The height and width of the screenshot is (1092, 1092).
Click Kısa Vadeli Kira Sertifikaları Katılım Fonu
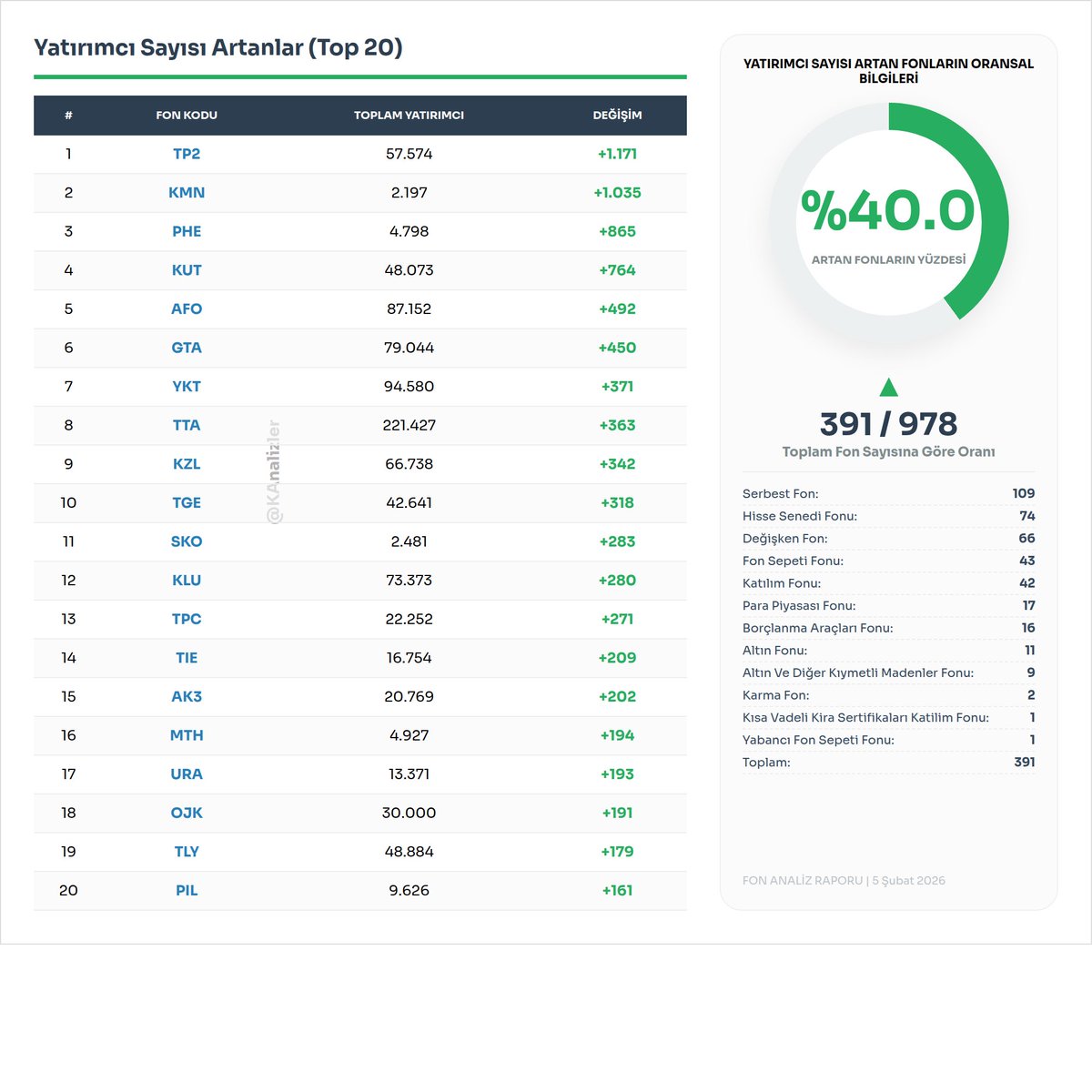tap(865, 717)
